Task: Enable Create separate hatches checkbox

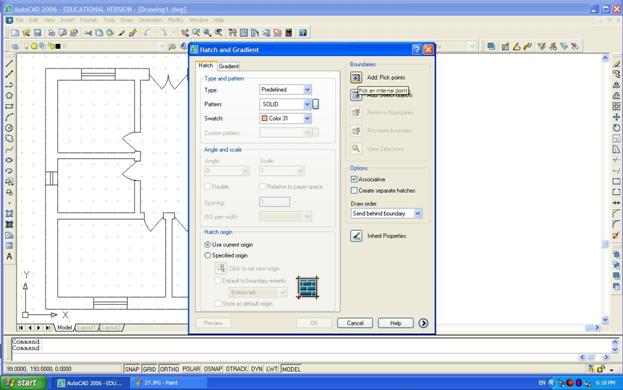Action: coord(354,191)
